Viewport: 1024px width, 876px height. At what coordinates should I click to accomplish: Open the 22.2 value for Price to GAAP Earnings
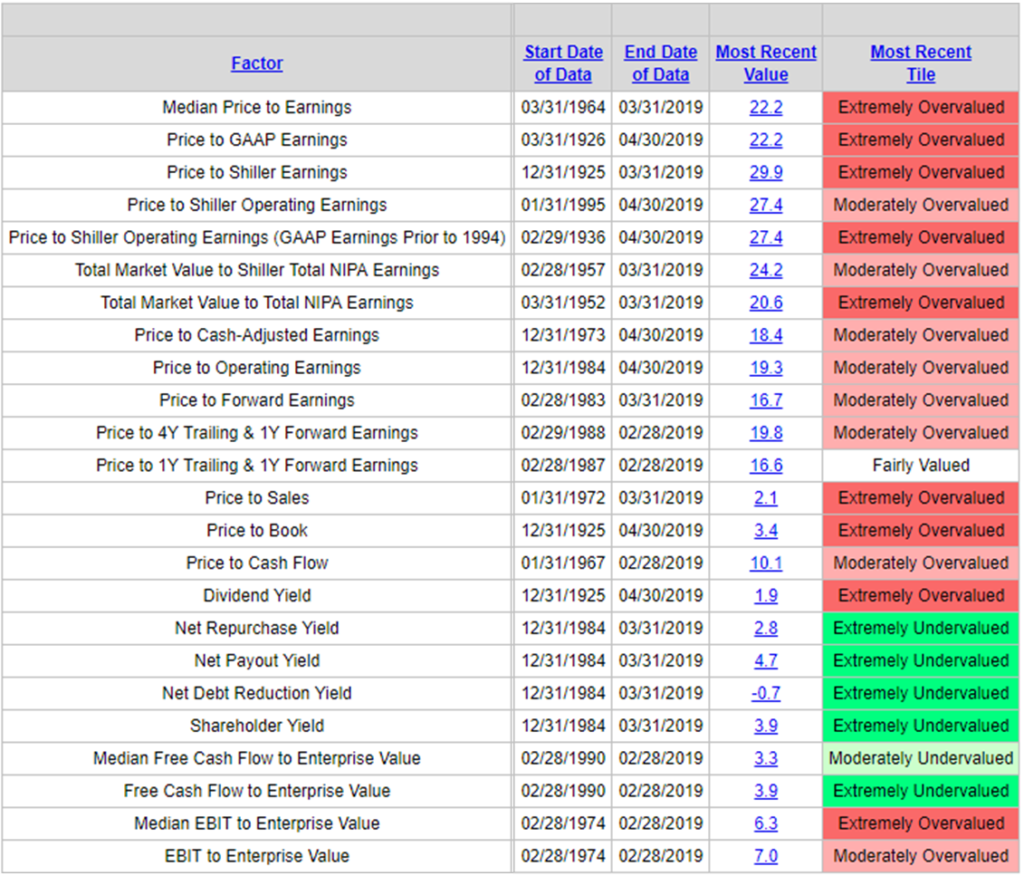point(766,140)
